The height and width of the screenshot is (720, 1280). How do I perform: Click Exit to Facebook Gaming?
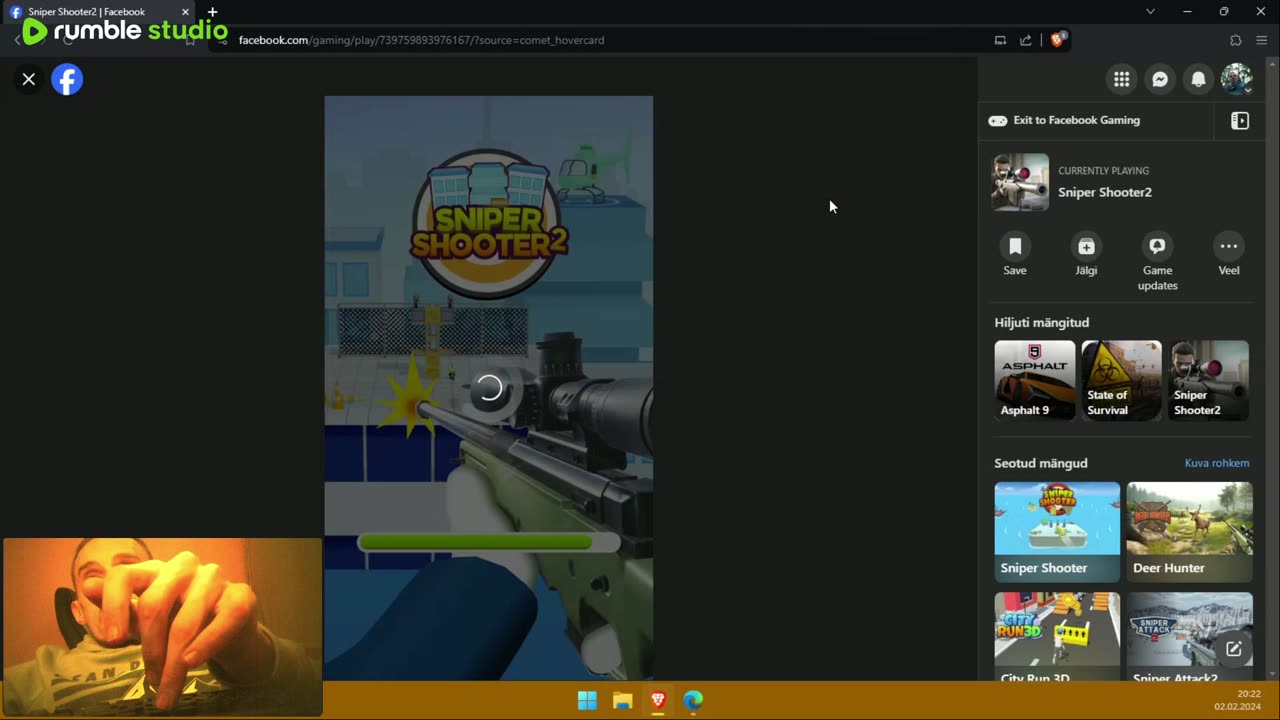(1065, 120)
